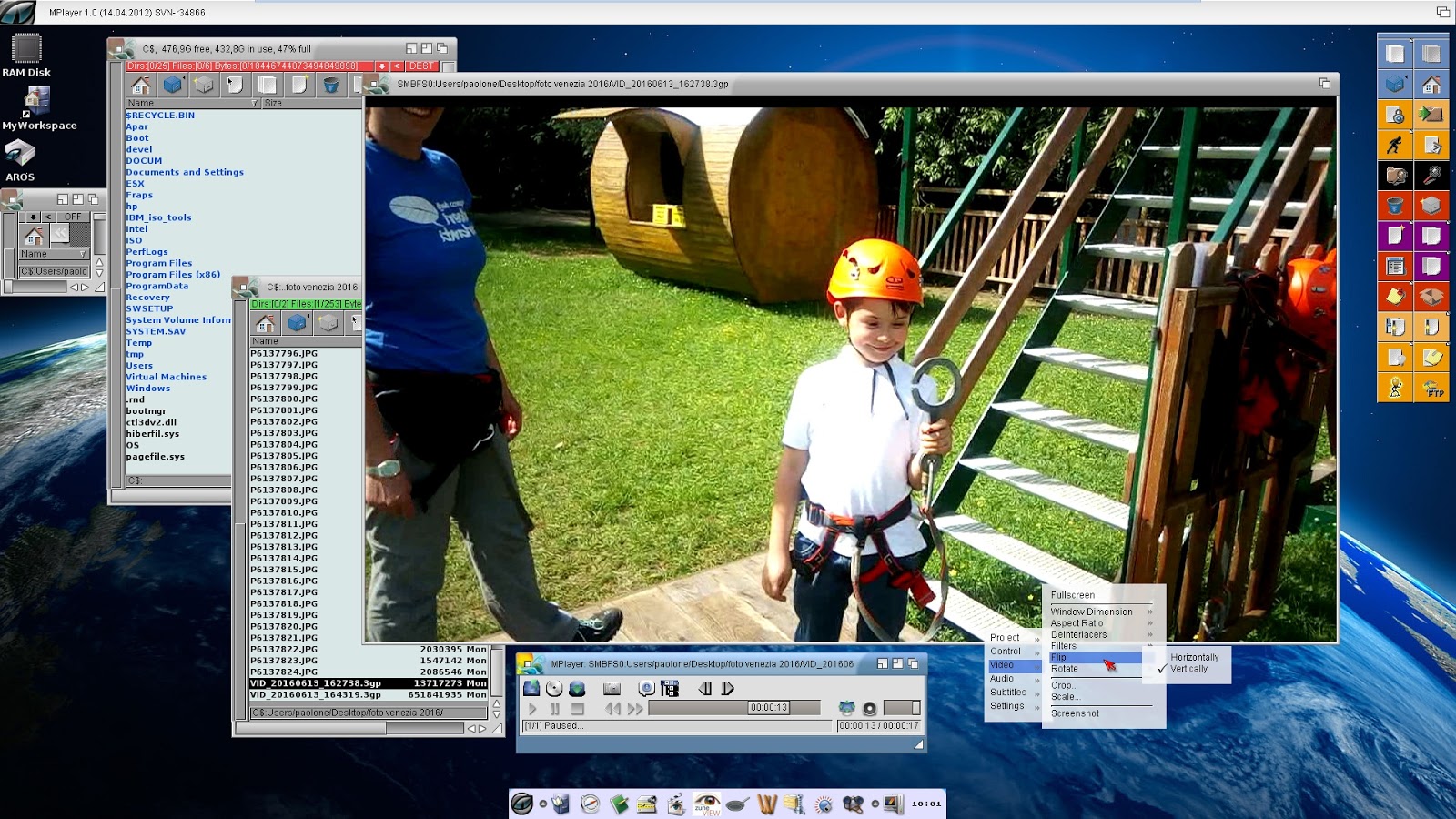
Task: Click the cardboard box icon in right dock
Action: 1431,297
